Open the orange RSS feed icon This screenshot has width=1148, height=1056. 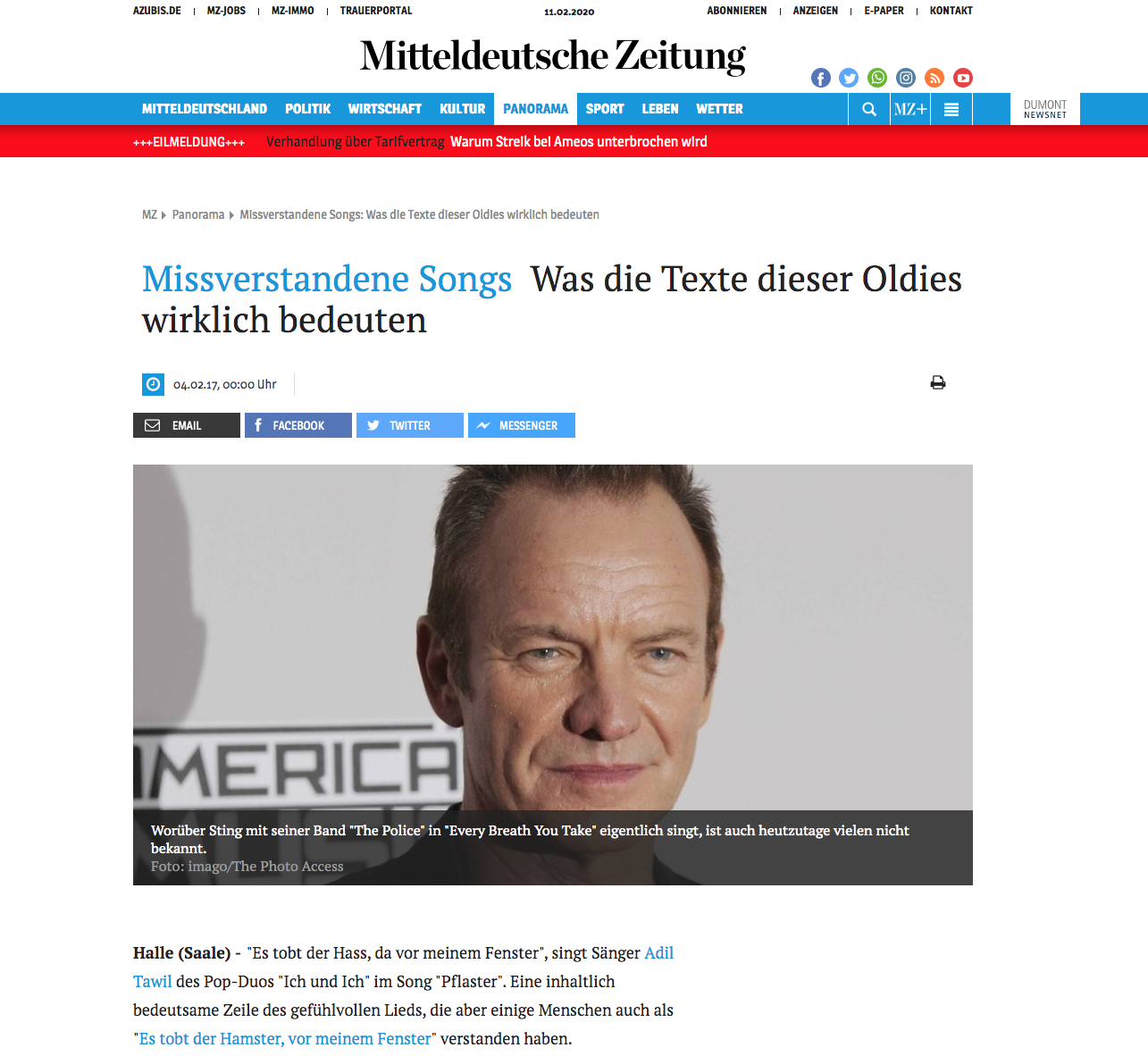(934, 78)
